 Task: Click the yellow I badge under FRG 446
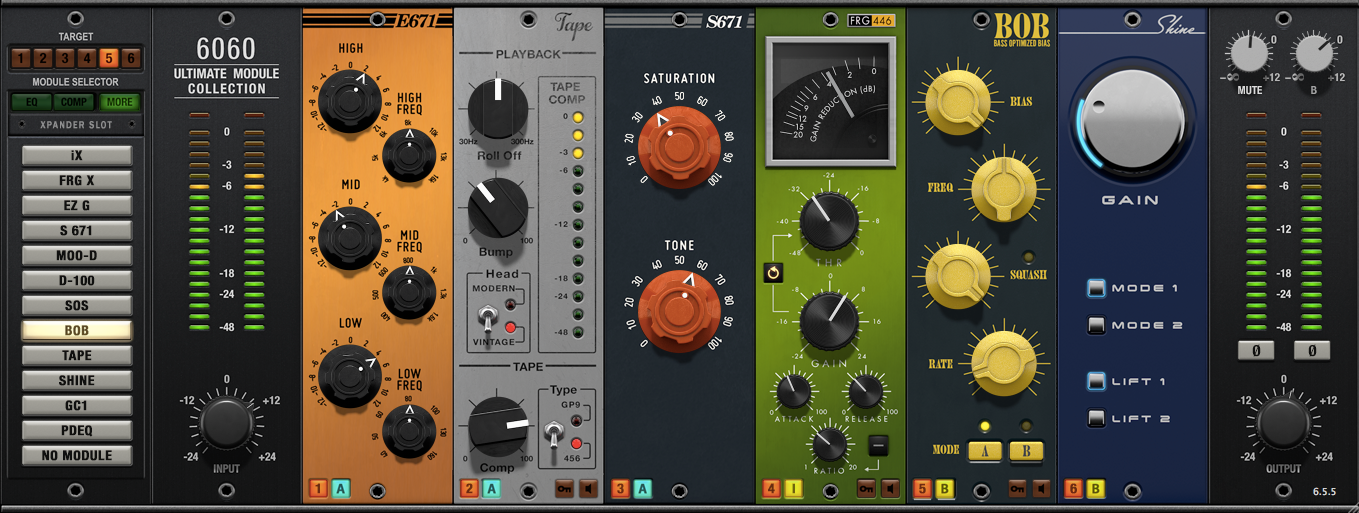(x=794, y=489)
